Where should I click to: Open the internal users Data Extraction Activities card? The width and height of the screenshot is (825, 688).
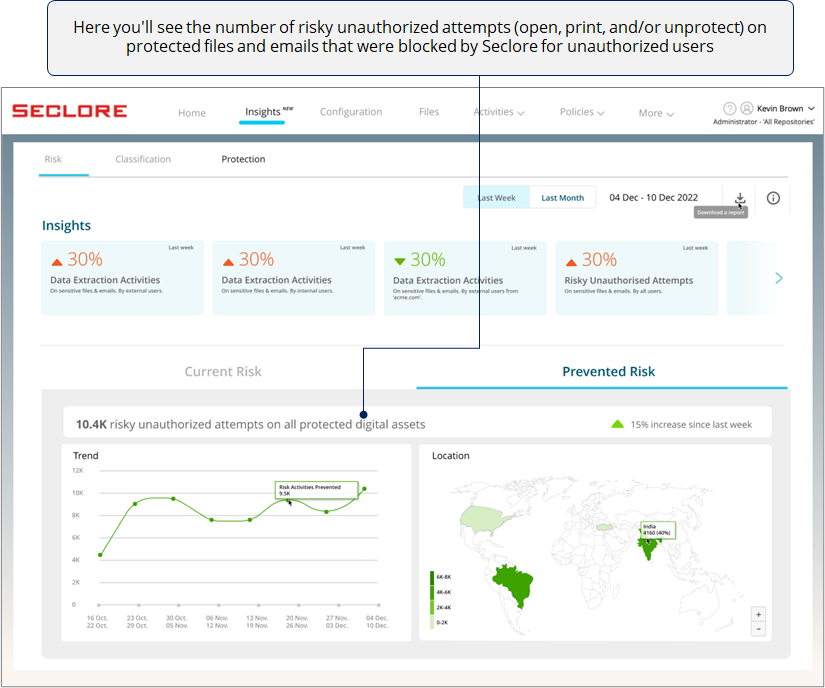294,278
